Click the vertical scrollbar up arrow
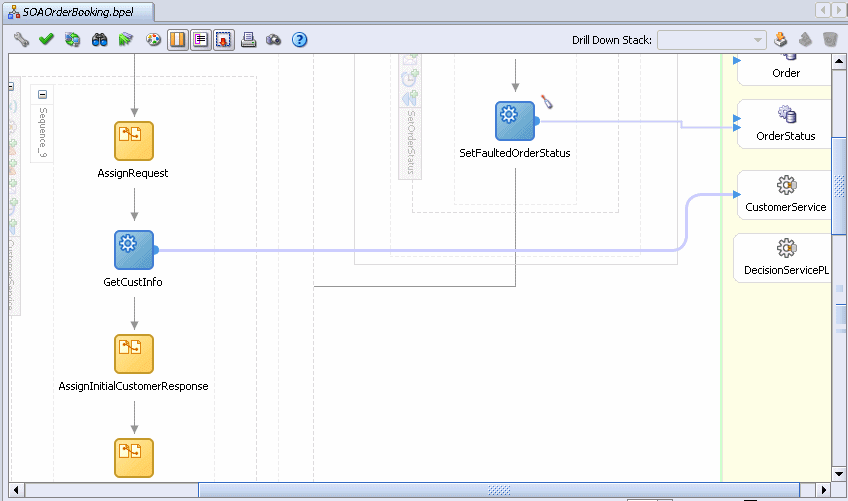Viewport: 848px width, 501px height. coord(839,61)
